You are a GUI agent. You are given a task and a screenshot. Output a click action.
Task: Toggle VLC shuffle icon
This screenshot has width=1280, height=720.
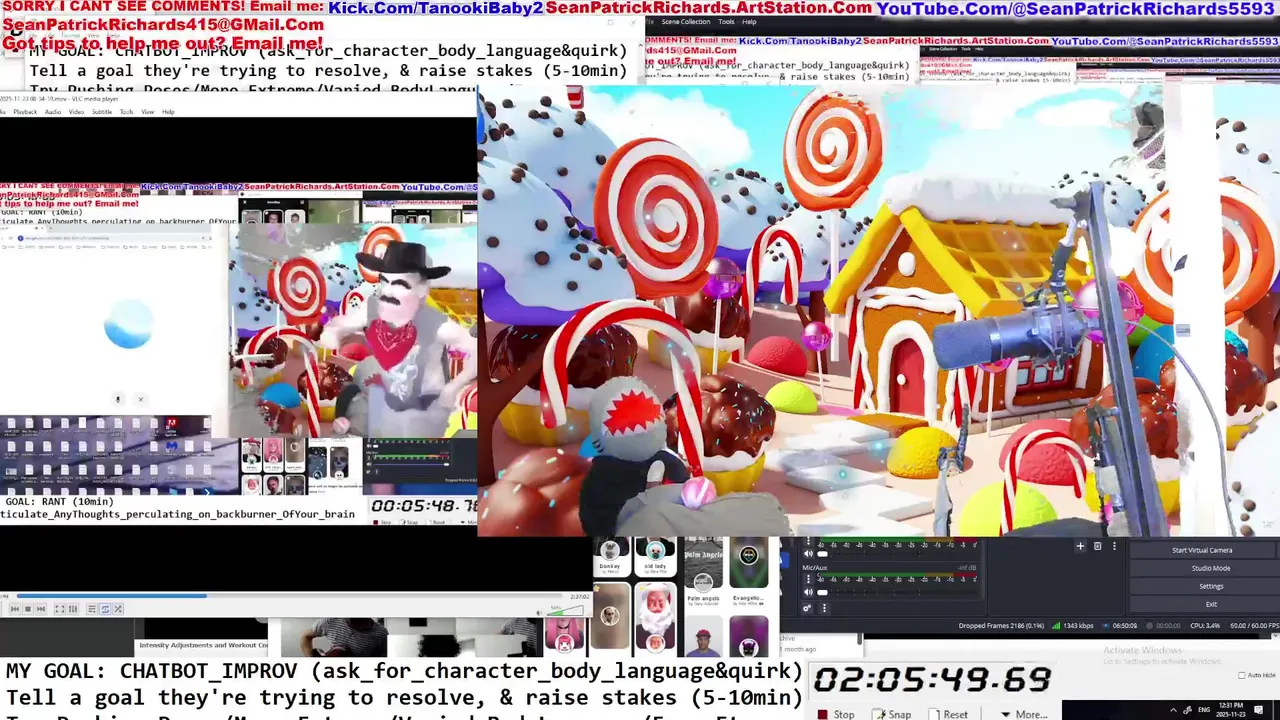tap(118, 609)
